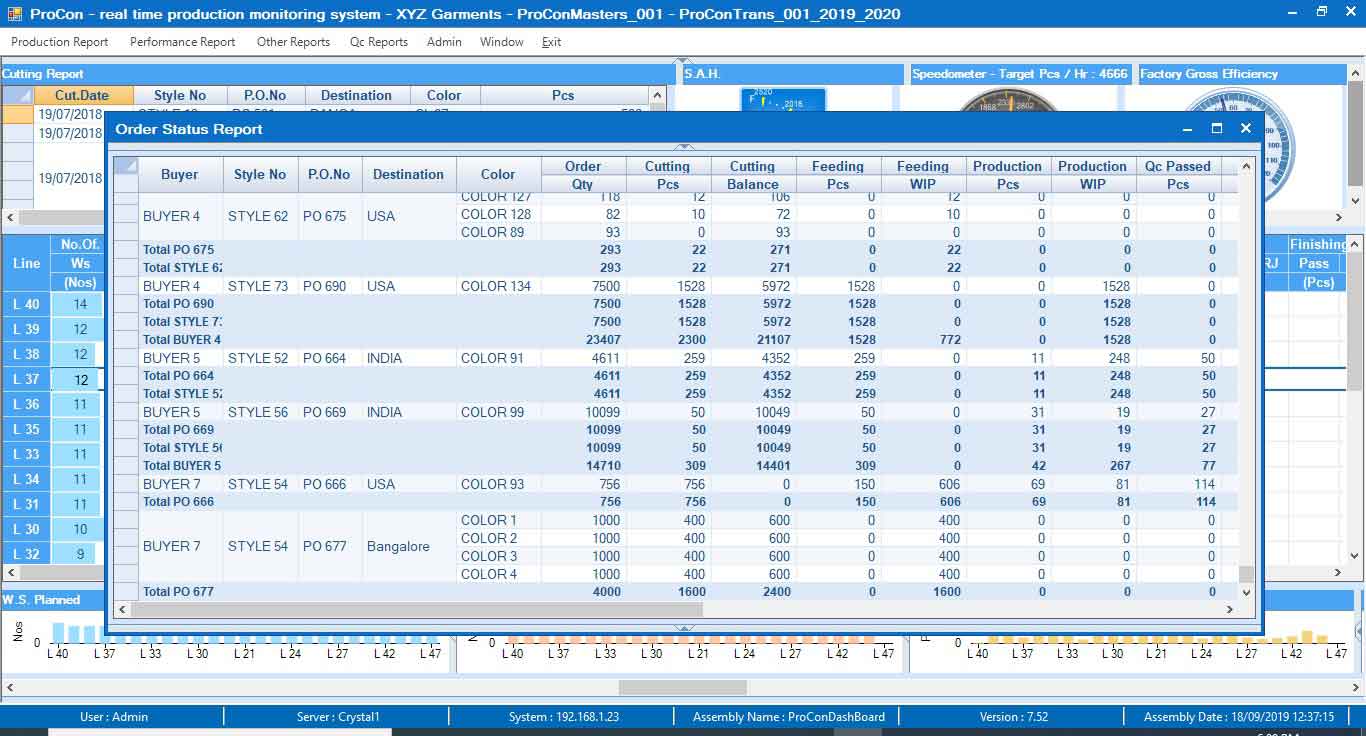Click the S.A.H. indicator graphic
Image resolution: width=1366 pixels, height=736 pixels.
[783, 99]
